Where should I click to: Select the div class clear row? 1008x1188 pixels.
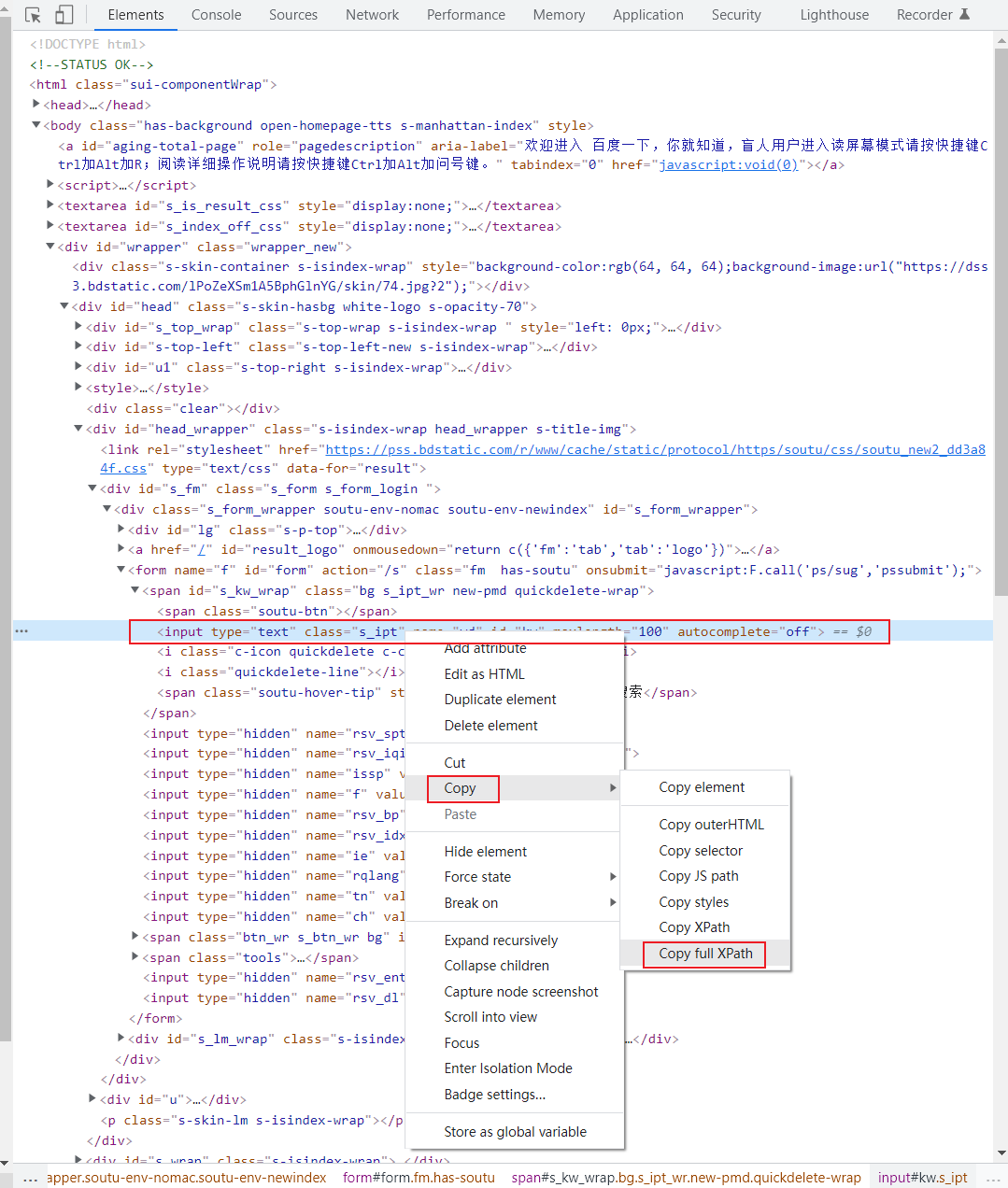[x=183, y=408]
